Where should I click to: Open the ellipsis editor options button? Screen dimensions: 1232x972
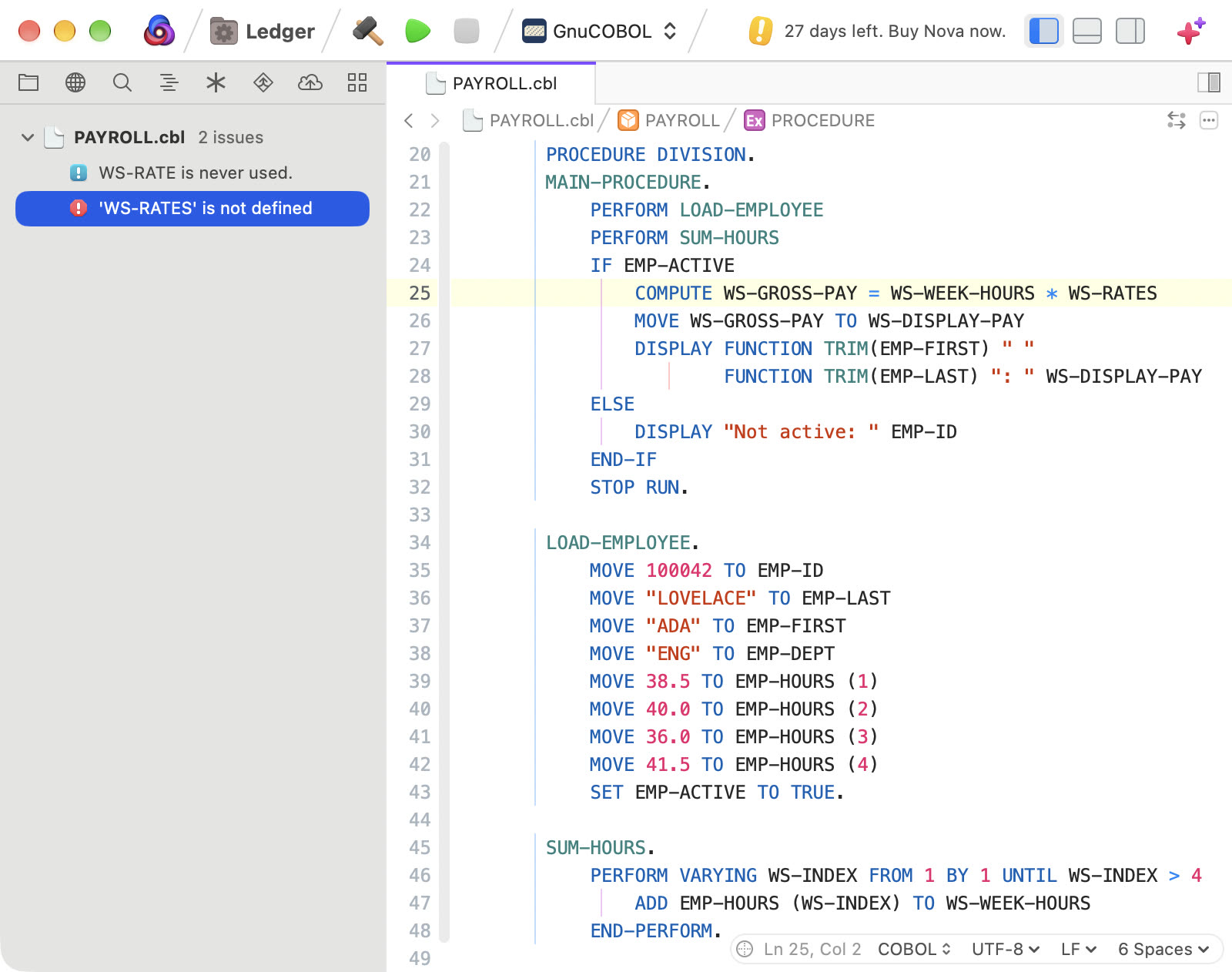1209,120
